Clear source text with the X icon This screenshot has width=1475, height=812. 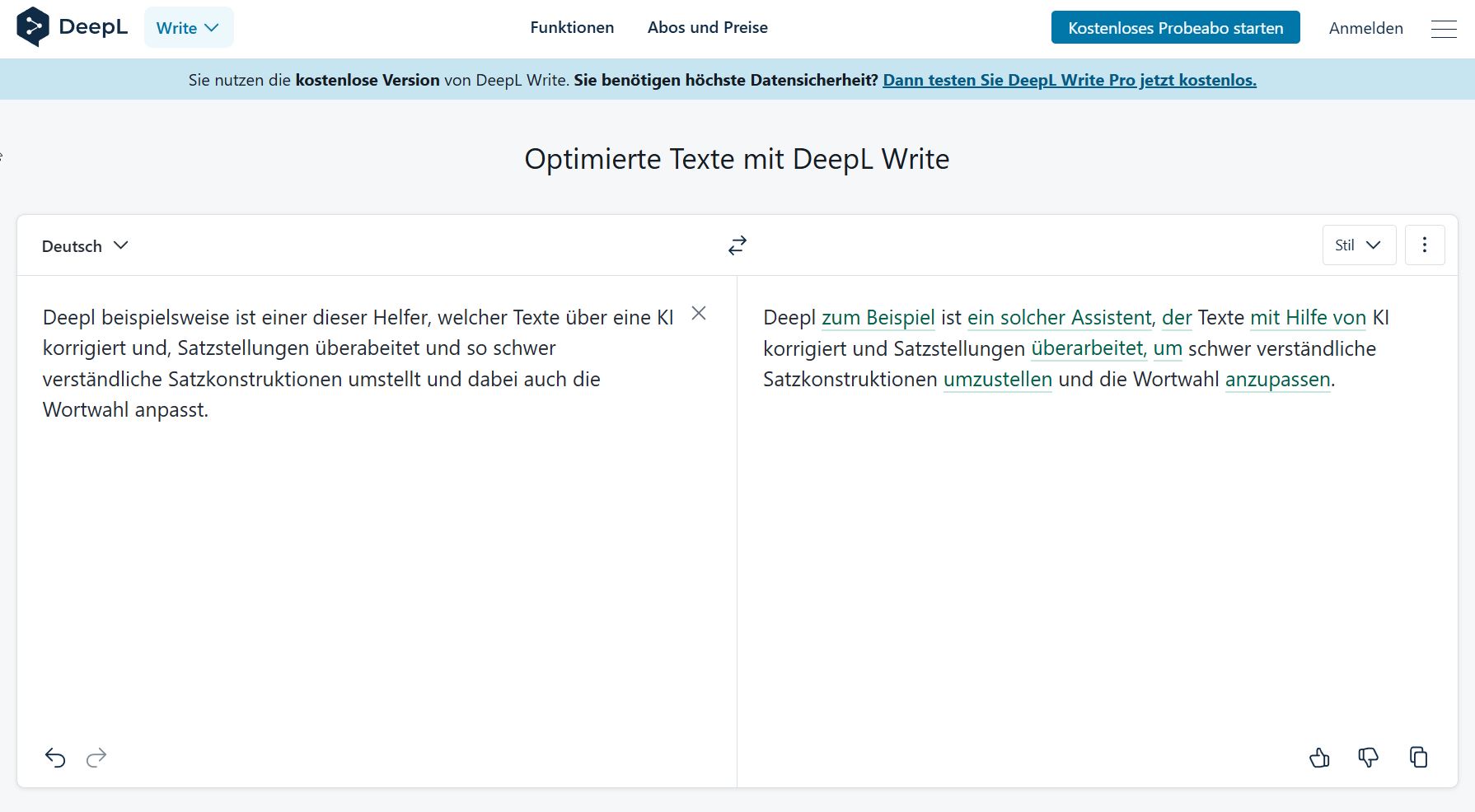point(699,313)
